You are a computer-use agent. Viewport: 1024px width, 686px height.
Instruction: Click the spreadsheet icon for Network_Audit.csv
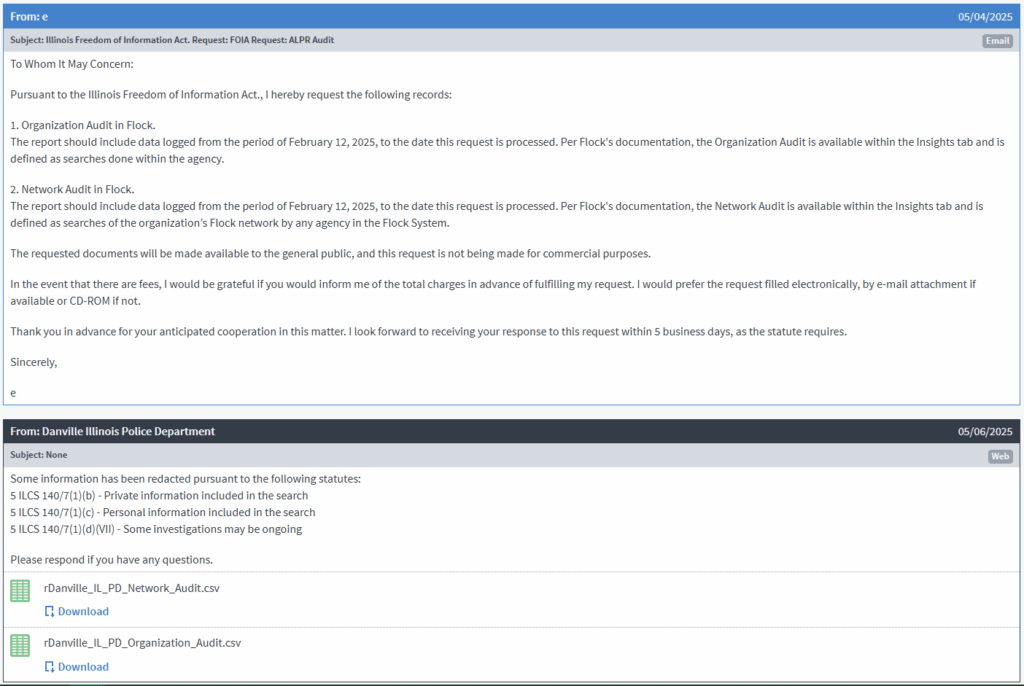click(20, 591)
